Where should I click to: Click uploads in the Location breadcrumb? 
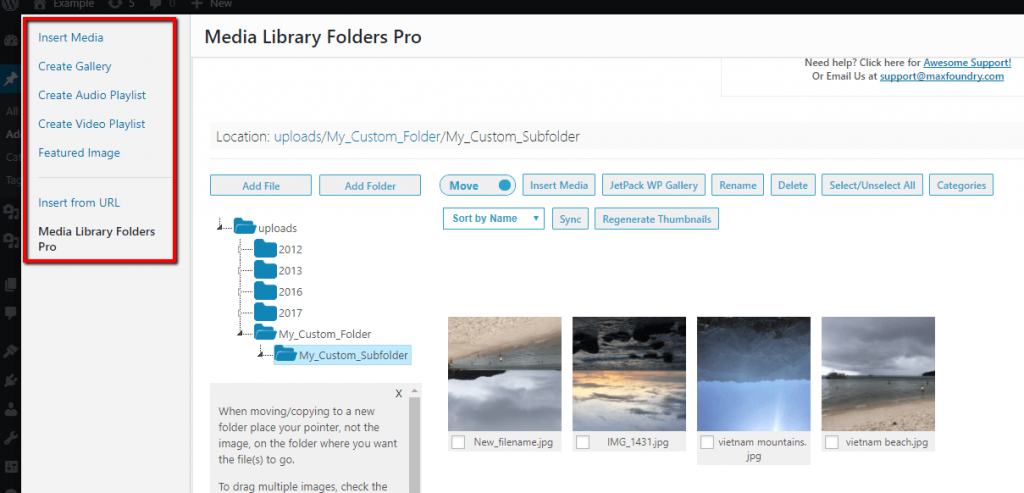coord(298,137)
